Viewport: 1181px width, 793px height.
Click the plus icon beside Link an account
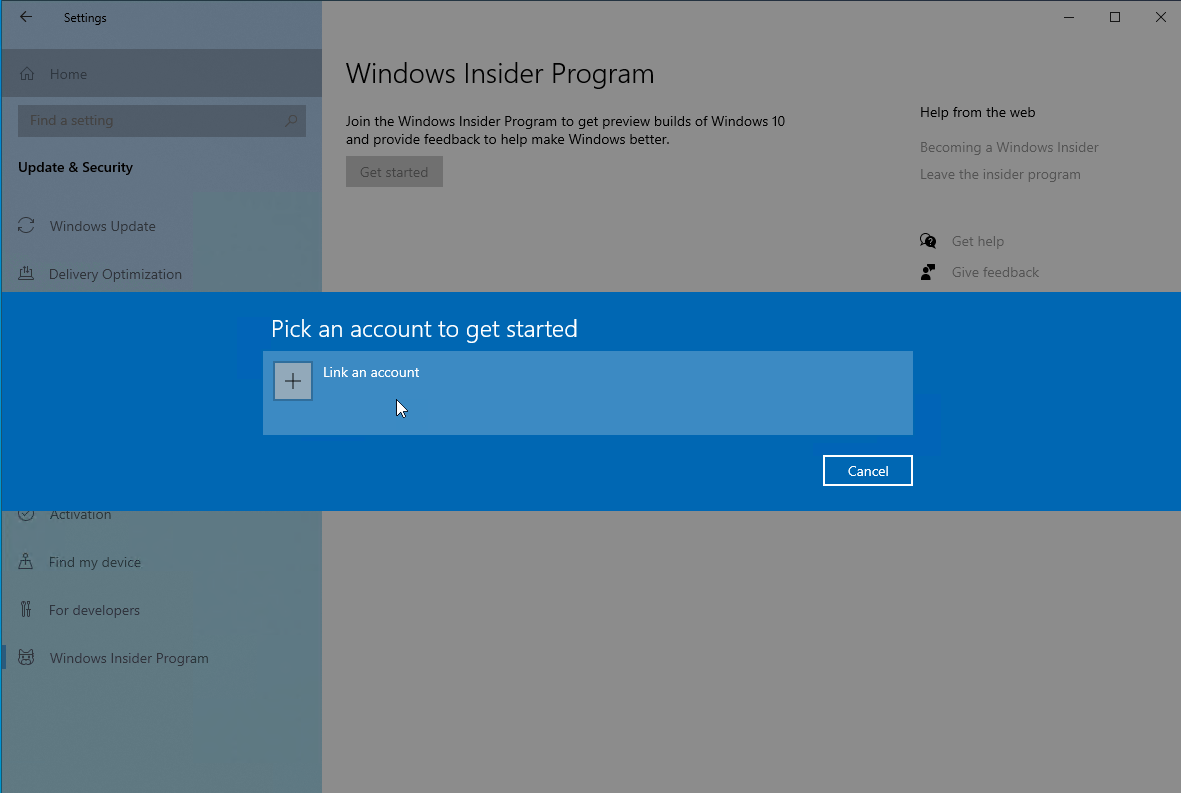(293, 381)
